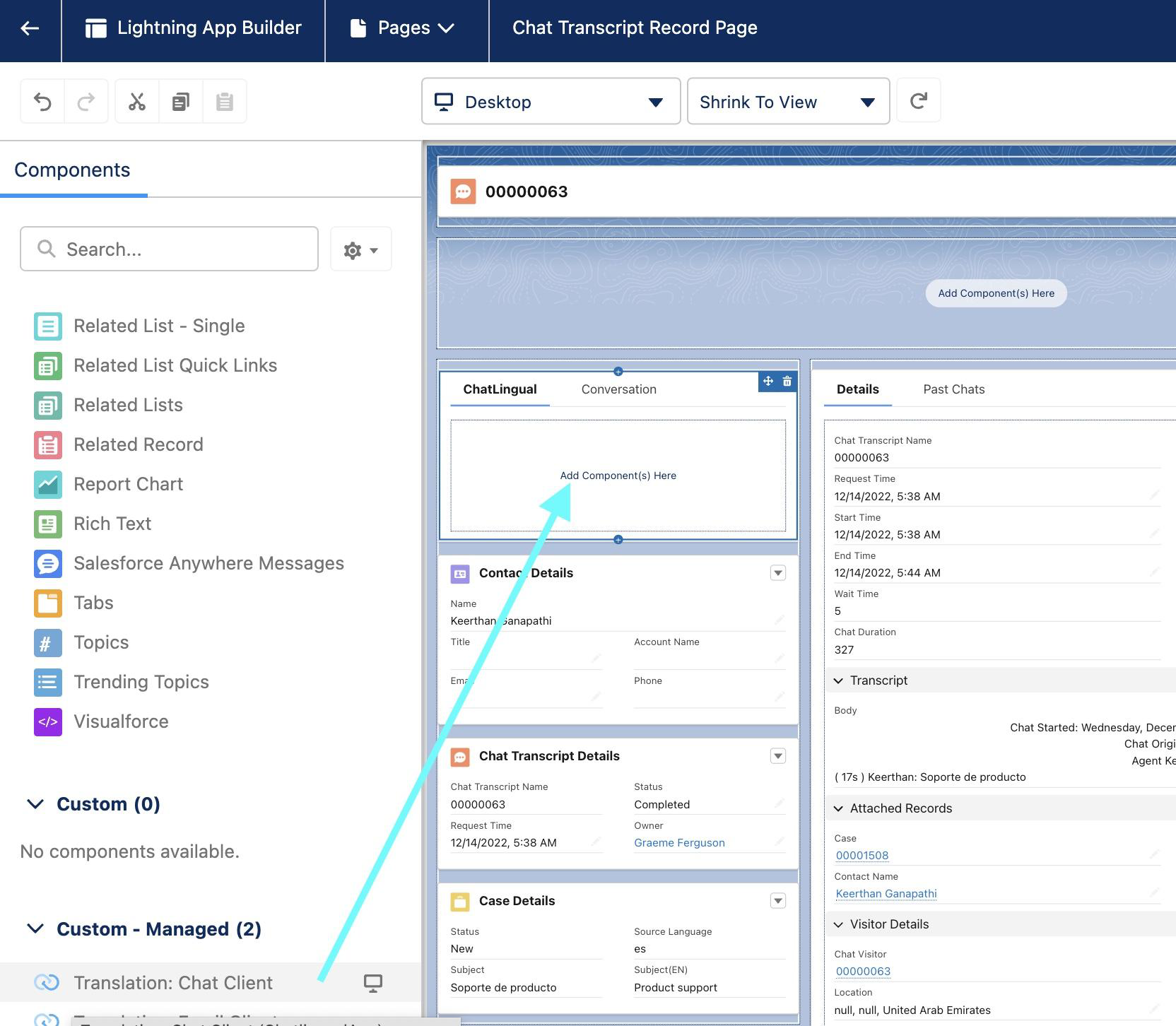Select the Salesforce Anywhere Messages icon
This screenshot has height=1026, width=1176.
pyautogui.click(x=48, y=563)
